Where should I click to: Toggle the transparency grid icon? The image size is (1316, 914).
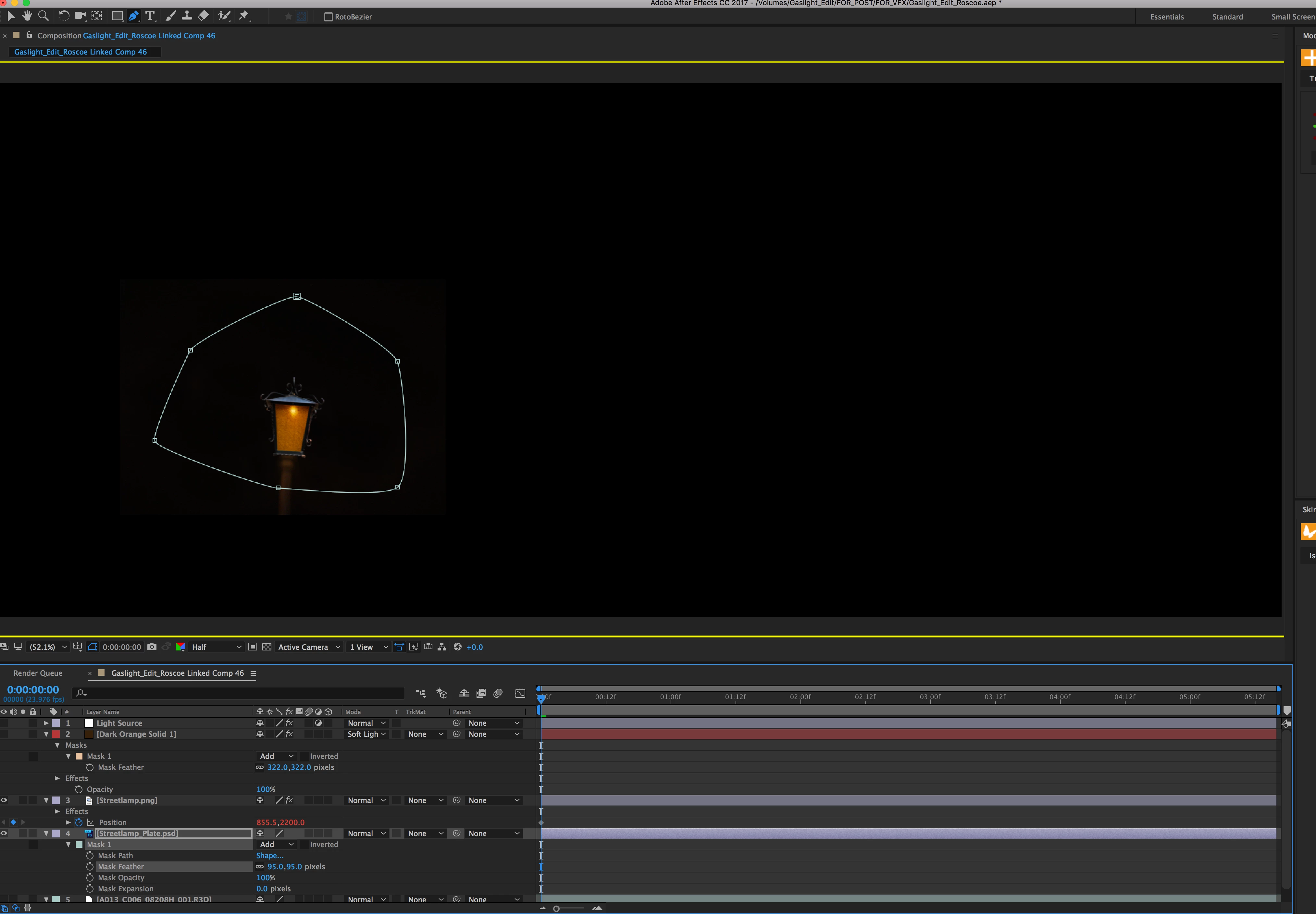pyautogui.click(x=267, y=647)
